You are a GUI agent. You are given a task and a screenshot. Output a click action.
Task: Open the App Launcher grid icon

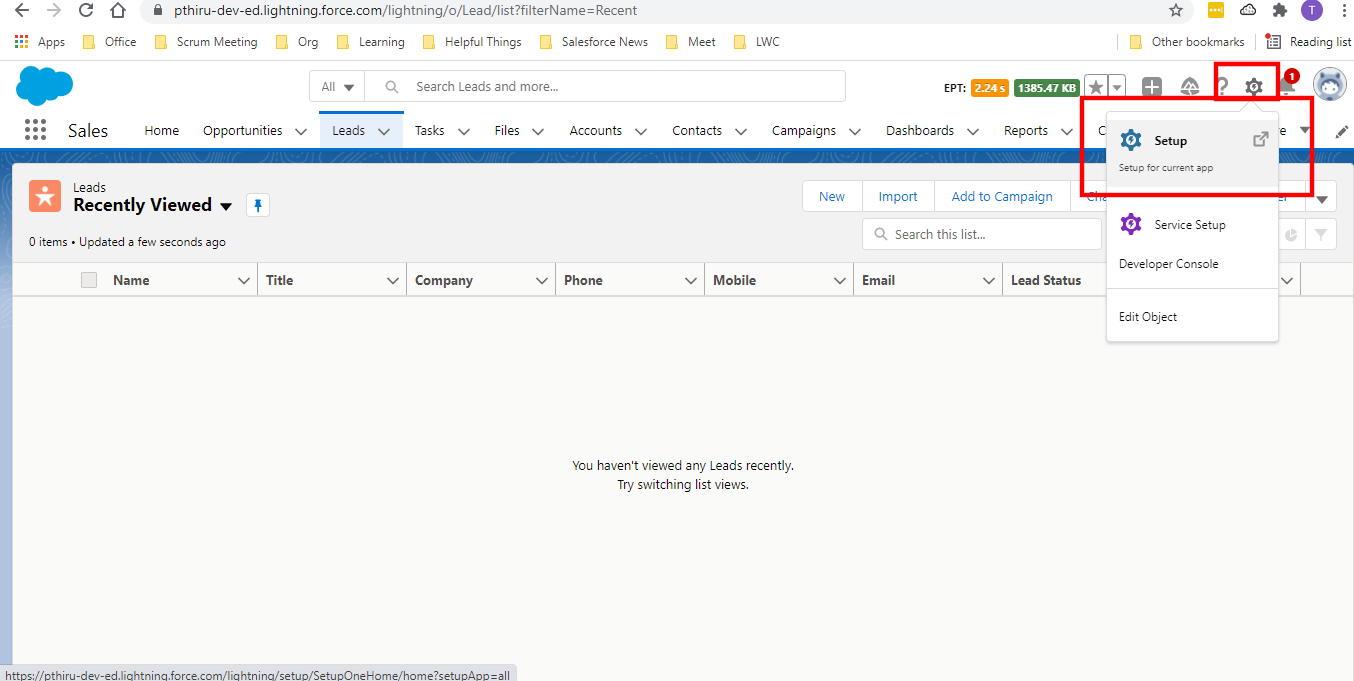(35, 129)
